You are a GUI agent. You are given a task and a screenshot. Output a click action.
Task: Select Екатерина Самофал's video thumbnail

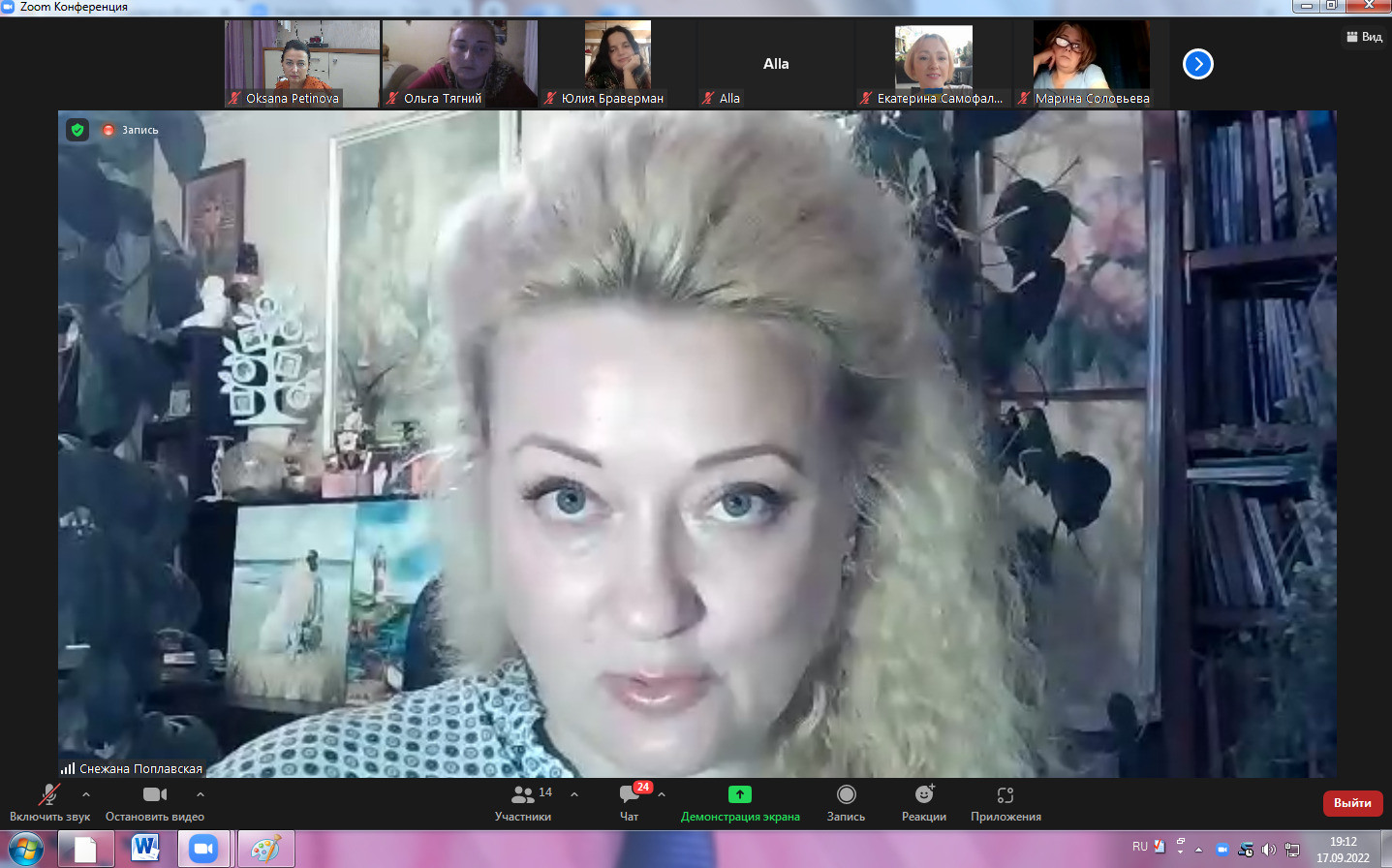coord(934,64)
